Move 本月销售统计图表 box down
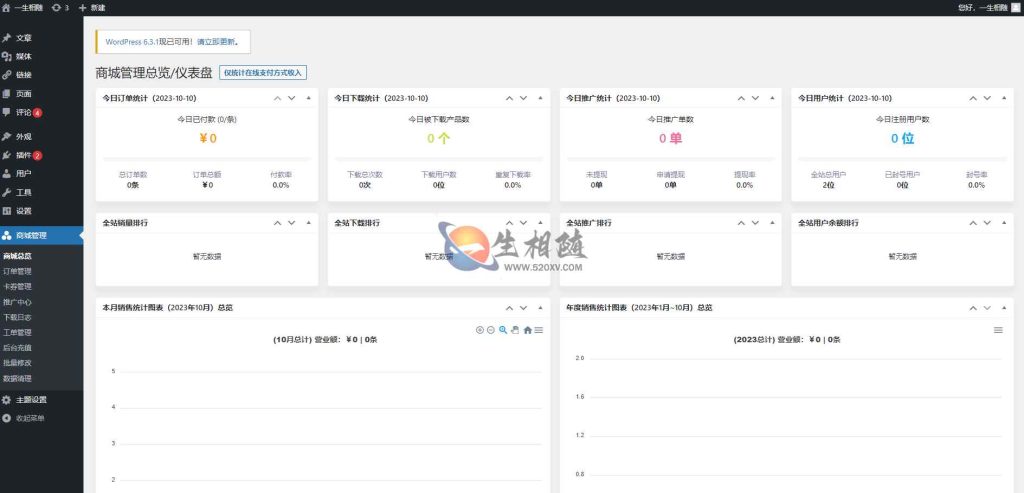The width and height of the screenshot is (1024, 493). pyautogui.click(x=523, y=308)
